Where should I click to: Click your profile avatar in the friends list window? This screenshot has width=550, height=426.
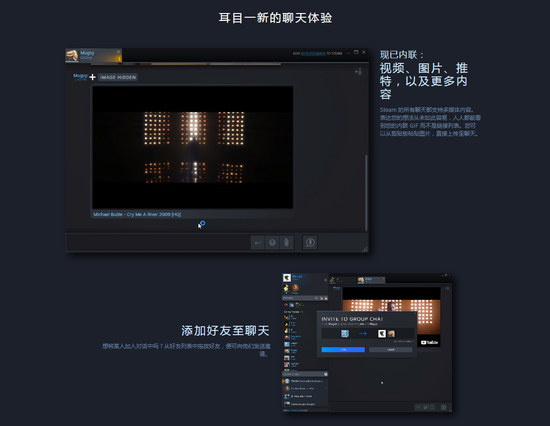[287, 278]
